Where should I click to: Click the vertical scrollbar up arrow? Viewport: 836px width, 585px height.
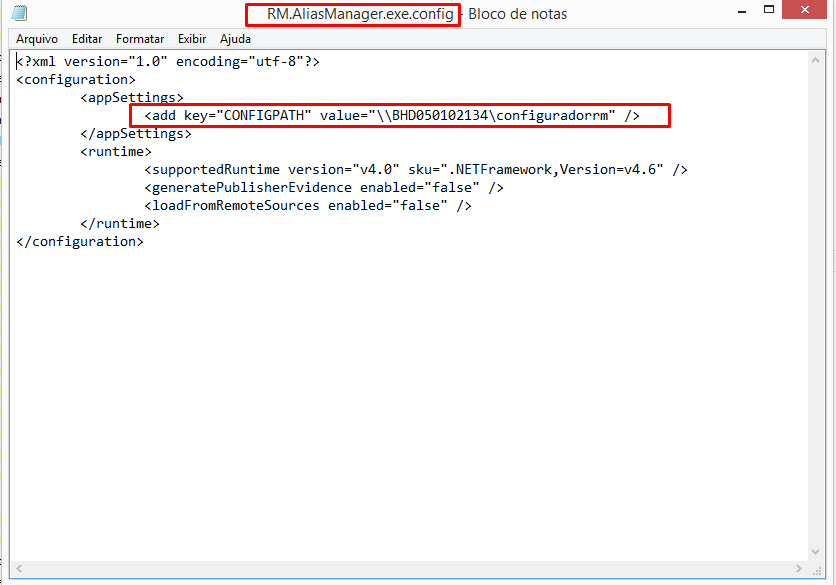(x=815, y=60)
